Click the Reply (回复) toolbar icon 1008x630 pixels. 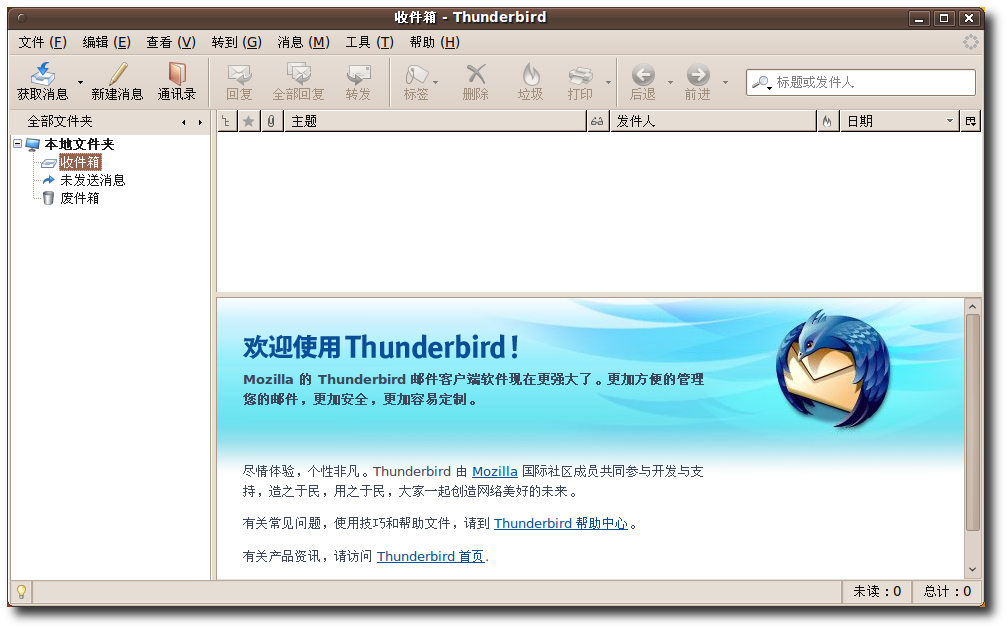pos(239,74)
